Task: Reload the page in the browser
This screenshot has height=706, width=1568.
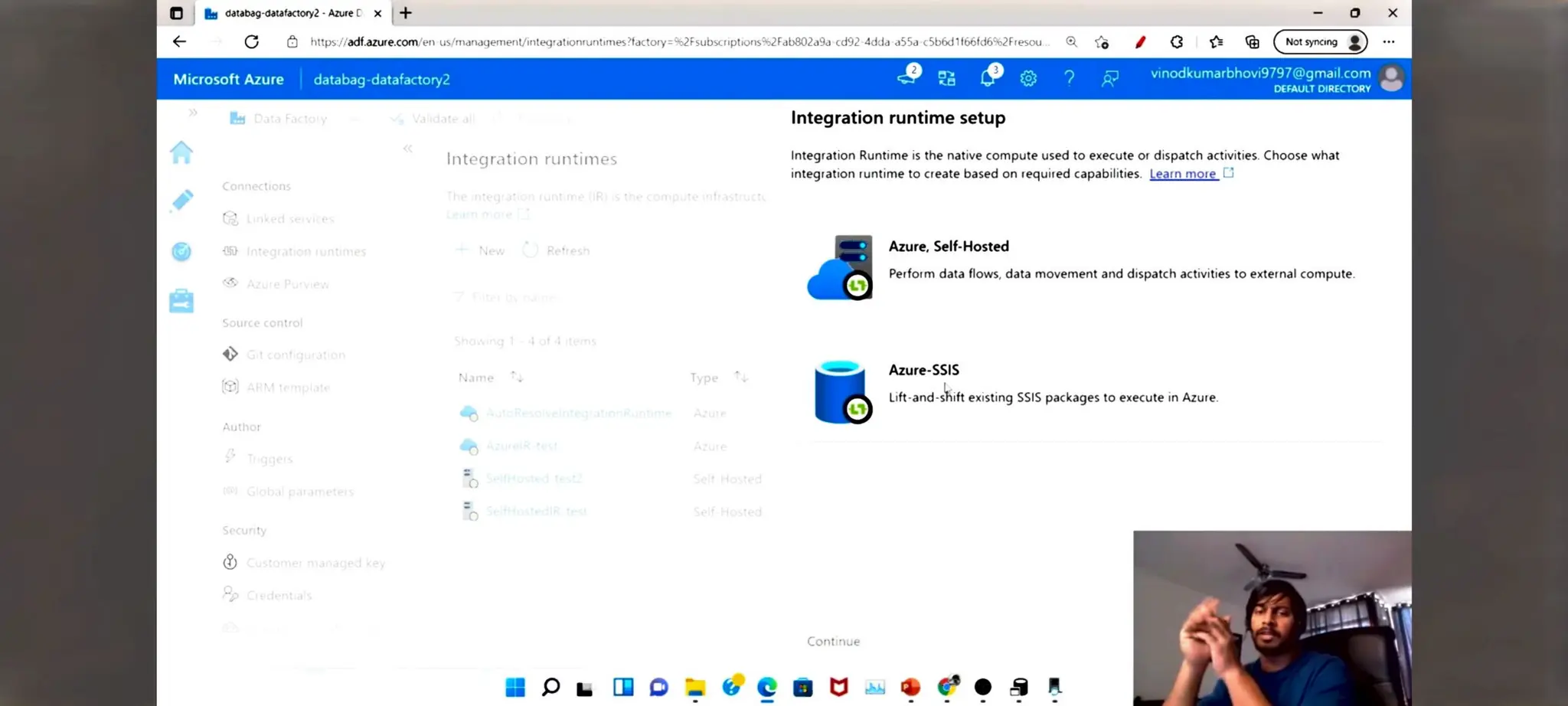Action: [x=251, y=41]
